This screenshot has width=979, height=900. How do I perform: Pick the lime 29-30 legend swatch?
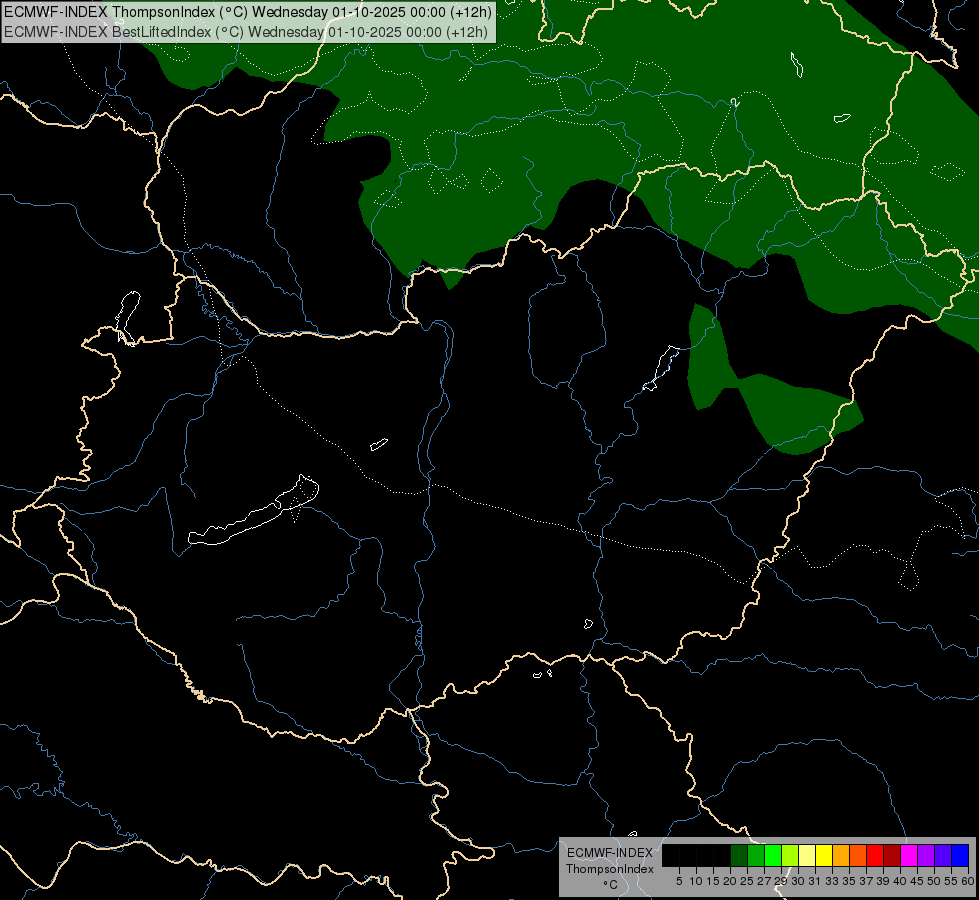pyautogui.click(x=790, y=855)
